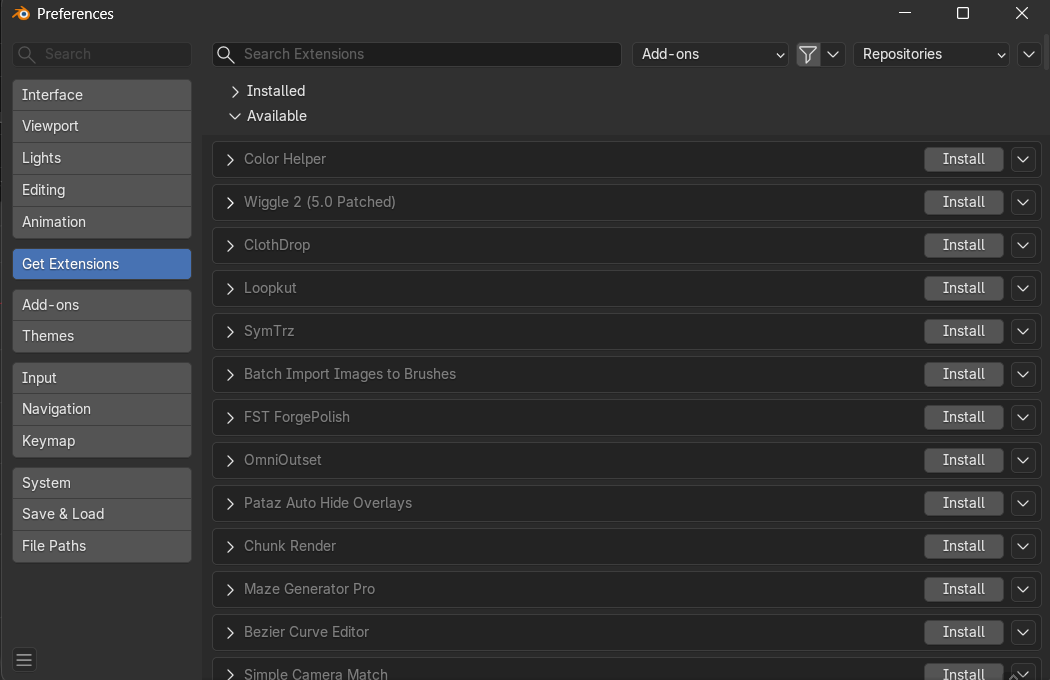Open the Navigation preferences tab
The width and height of the screenshot is (1050, 680).
(x=102, y=409)
